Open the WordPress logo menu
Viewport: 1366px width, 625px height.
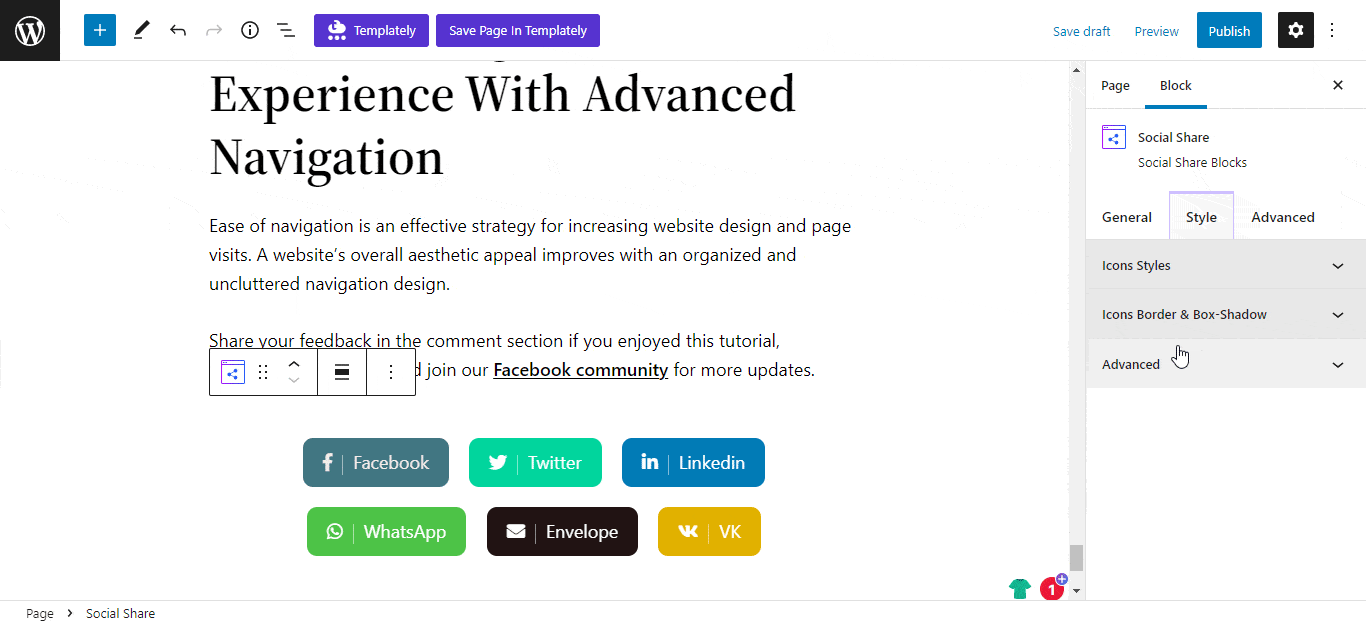coord(30,30)
